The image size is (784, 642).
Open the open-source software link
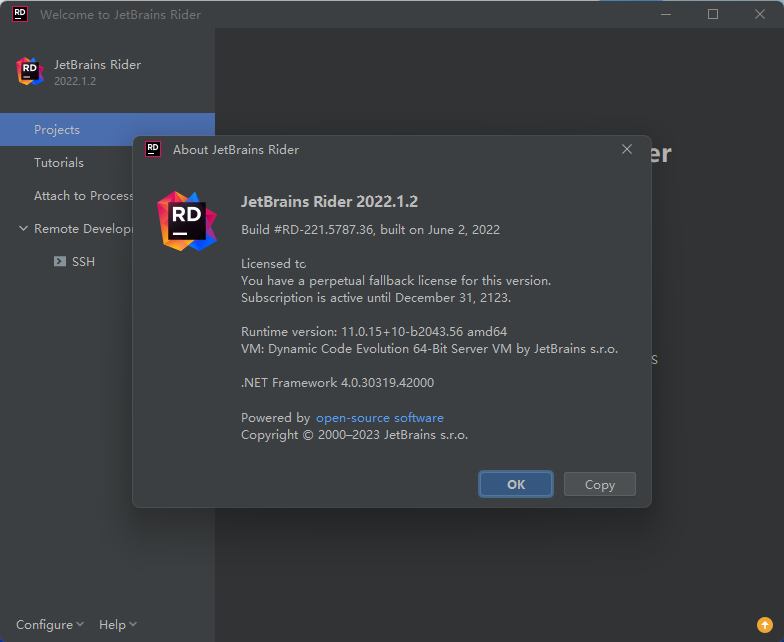[x=380, y=418]
